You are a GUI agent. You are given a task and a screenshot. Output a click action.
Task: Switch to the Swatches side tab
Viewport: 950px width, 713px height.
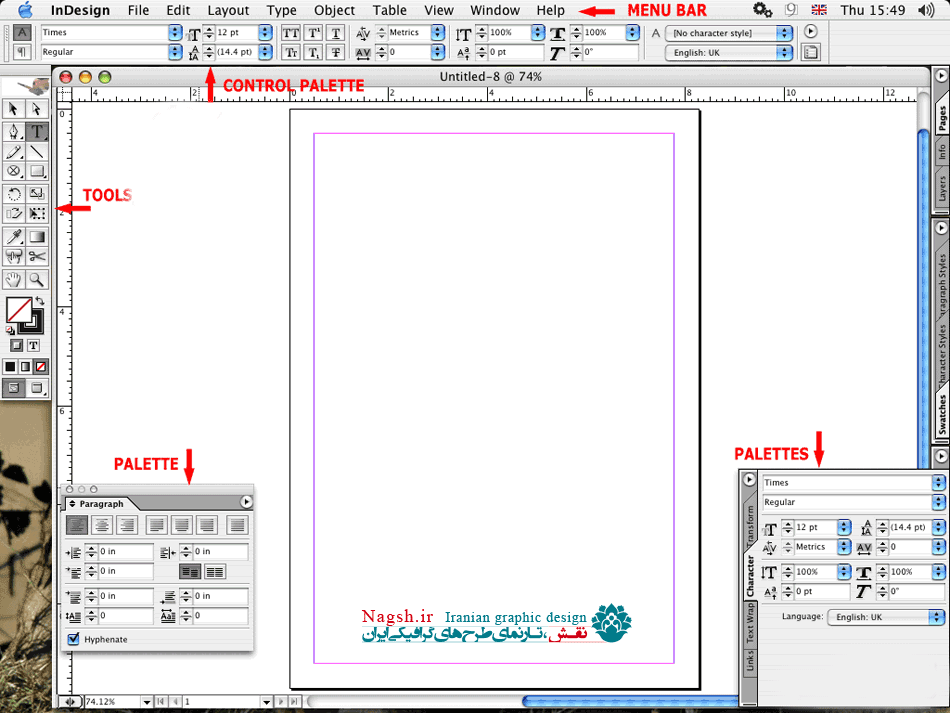(942, 414)
